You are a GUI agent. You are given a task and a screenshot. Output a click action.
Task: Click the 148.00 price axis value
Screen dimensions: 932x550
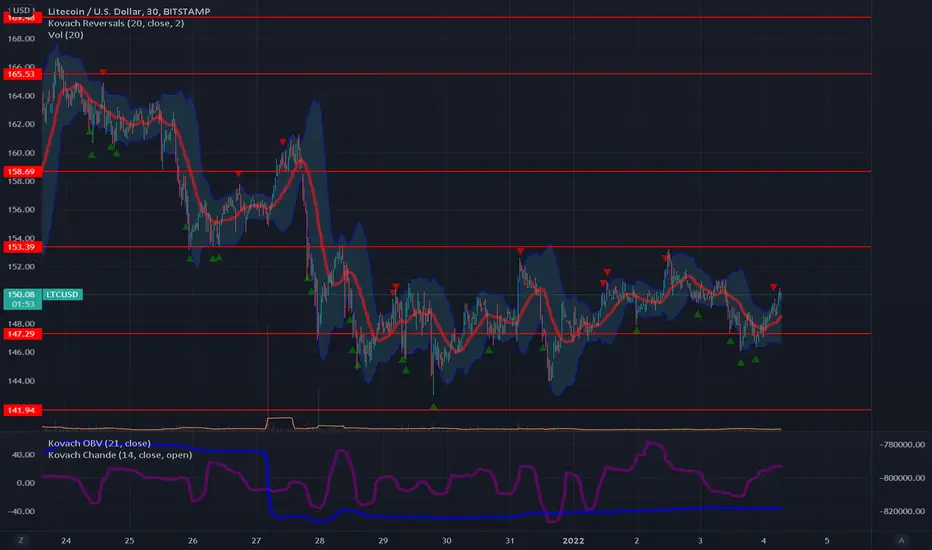point(21,324)
